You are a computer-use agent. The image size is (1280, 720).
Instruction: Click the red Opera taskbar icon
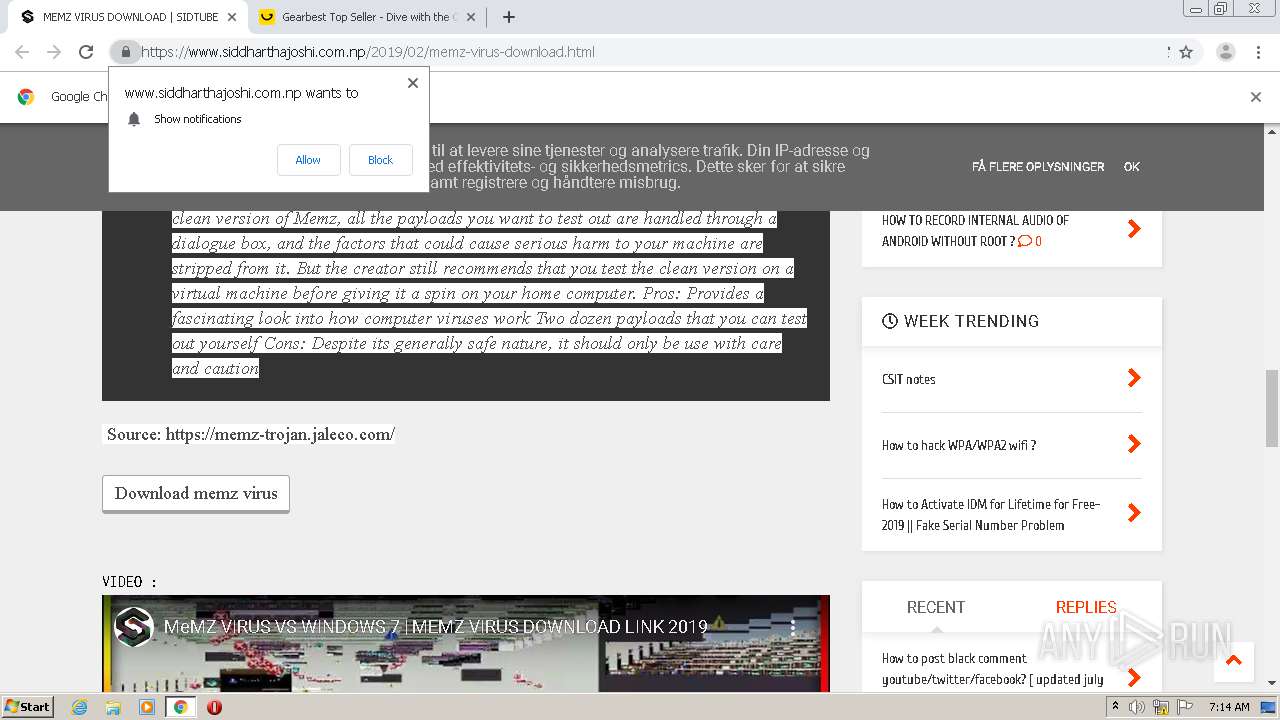214,707
